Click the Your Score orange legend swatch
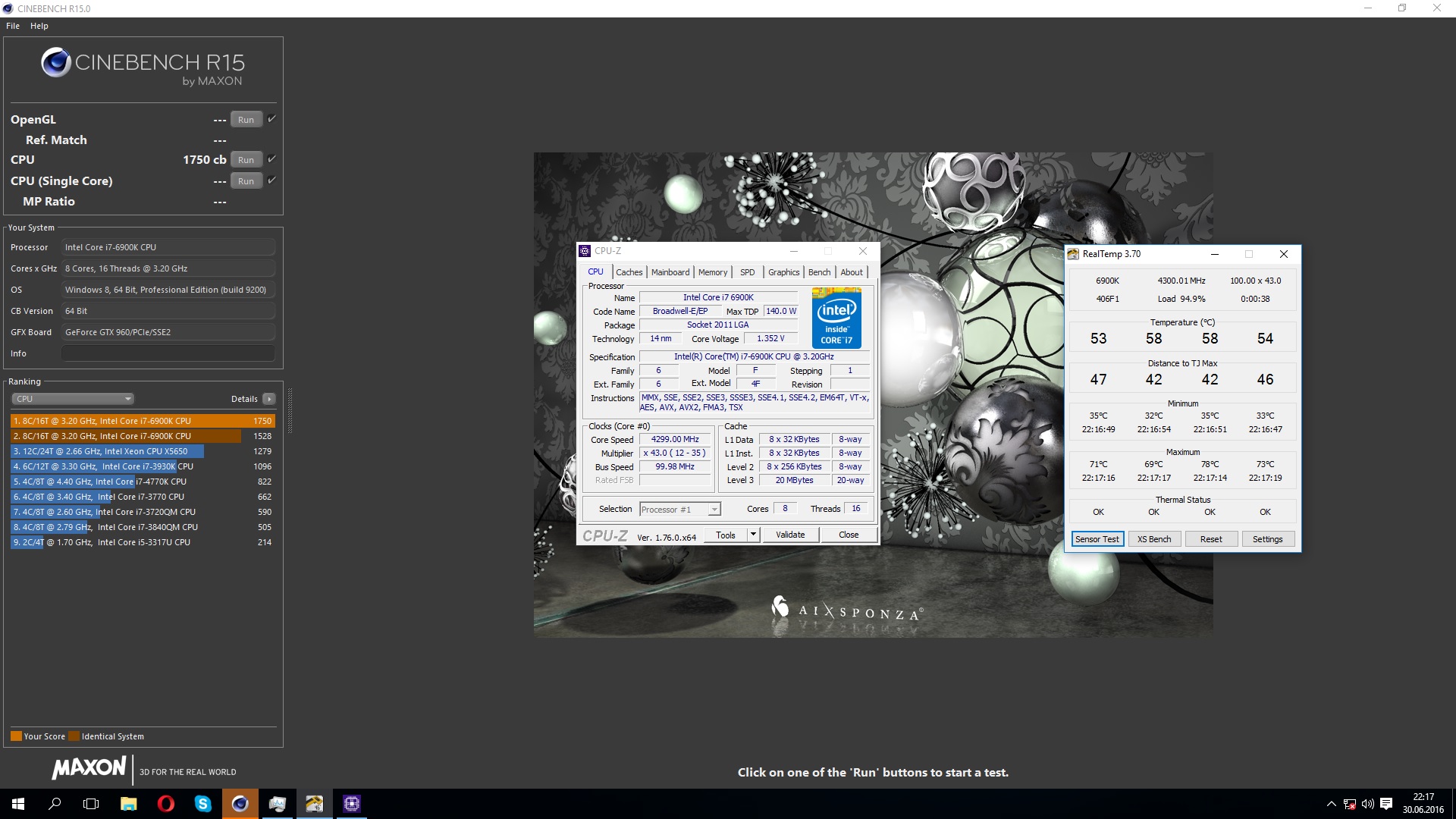This screenshot has width=1456, height=819. point(16,736)
